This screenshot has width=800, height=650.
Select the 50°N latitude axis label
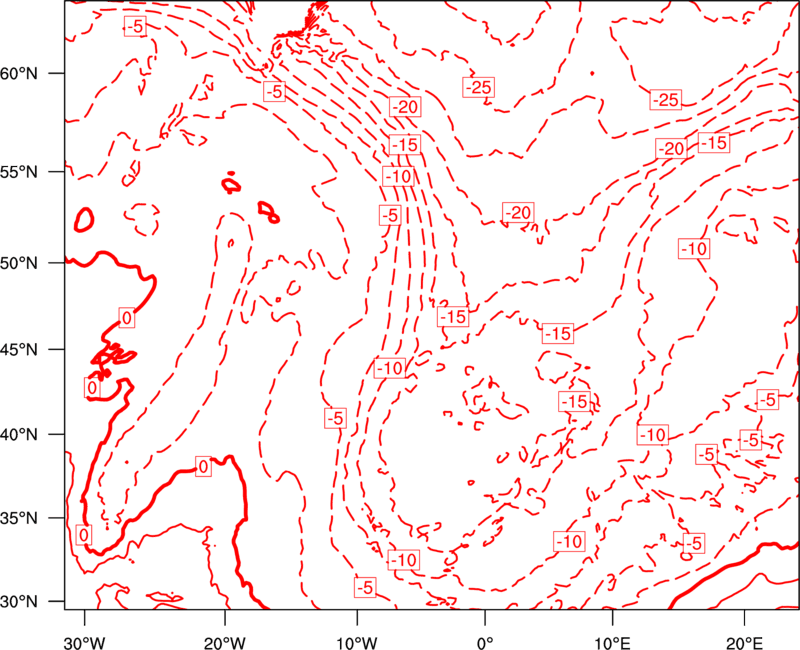click(19, 263)
